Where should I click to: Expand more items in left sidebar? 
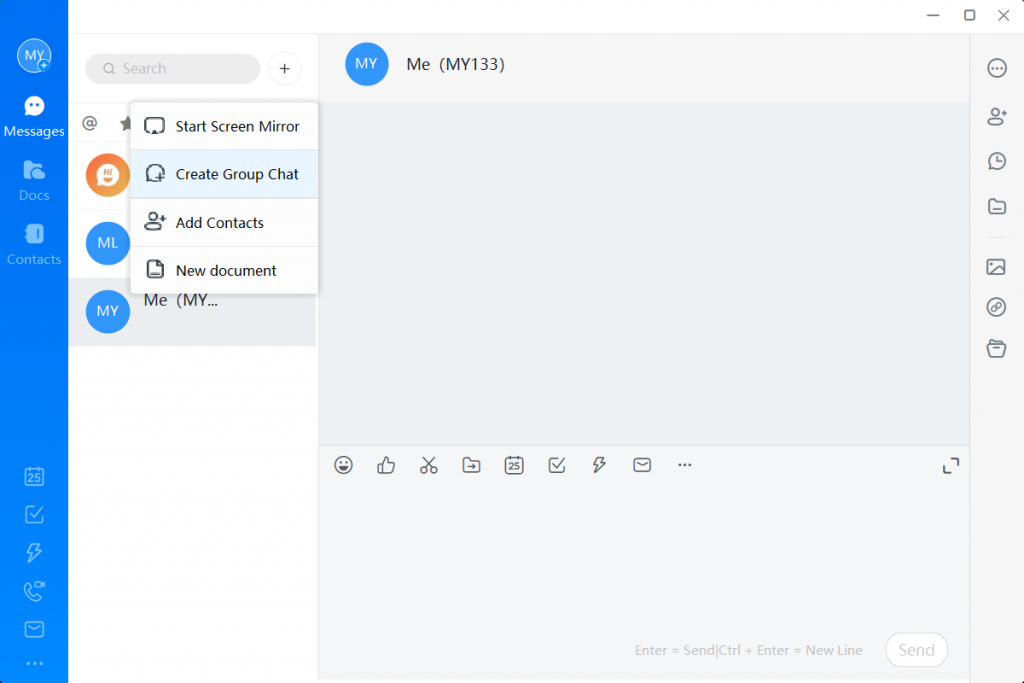[x=34, y=663]
